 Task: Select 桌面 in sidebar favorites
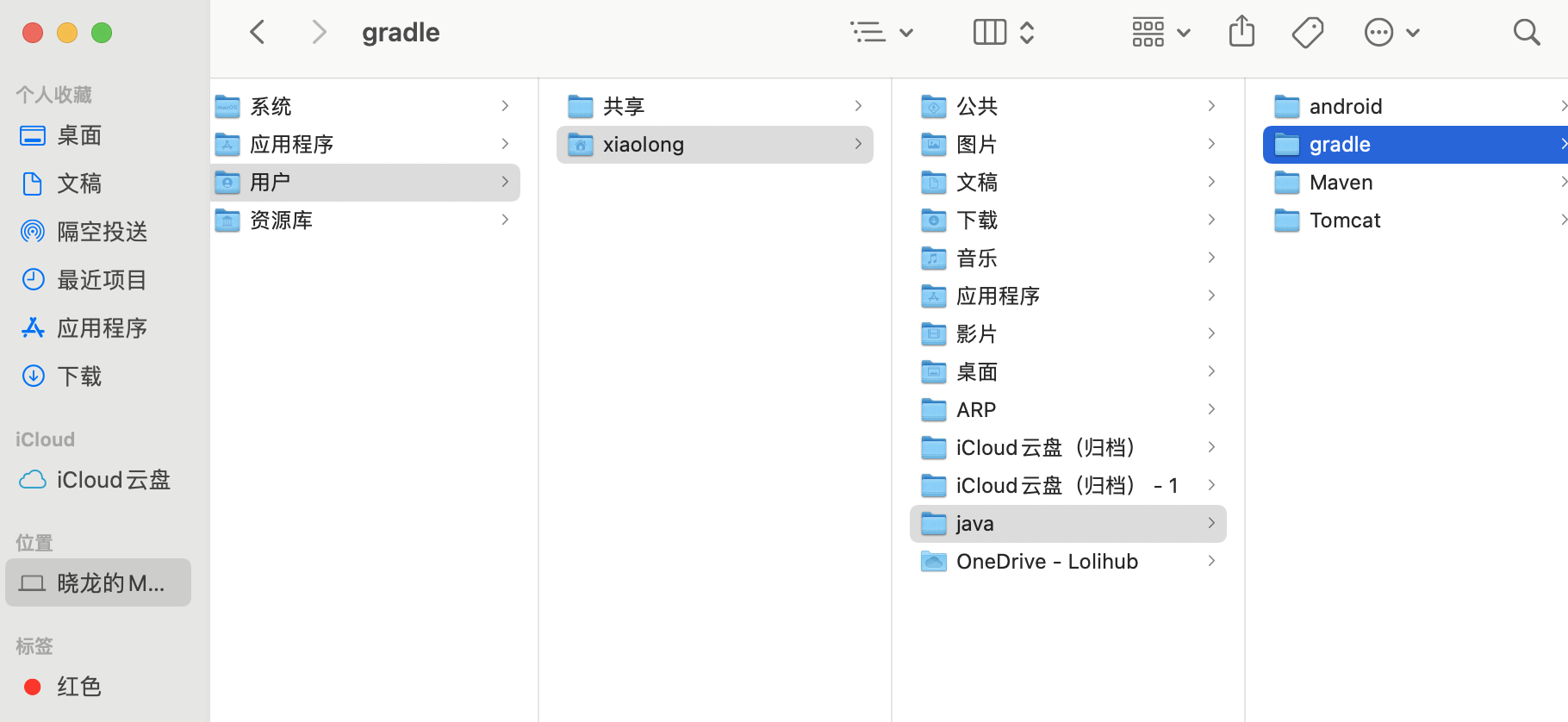(79, 135)
